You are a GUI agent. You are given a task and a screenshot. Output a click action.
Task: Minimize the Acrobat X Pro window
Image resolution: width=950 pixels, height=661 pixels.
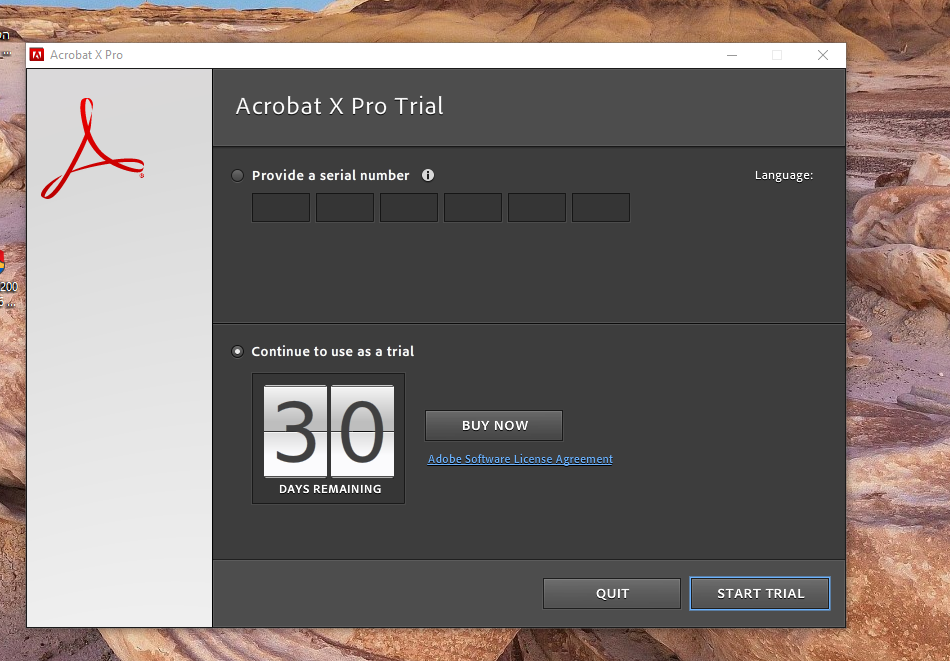click(732, 55)
